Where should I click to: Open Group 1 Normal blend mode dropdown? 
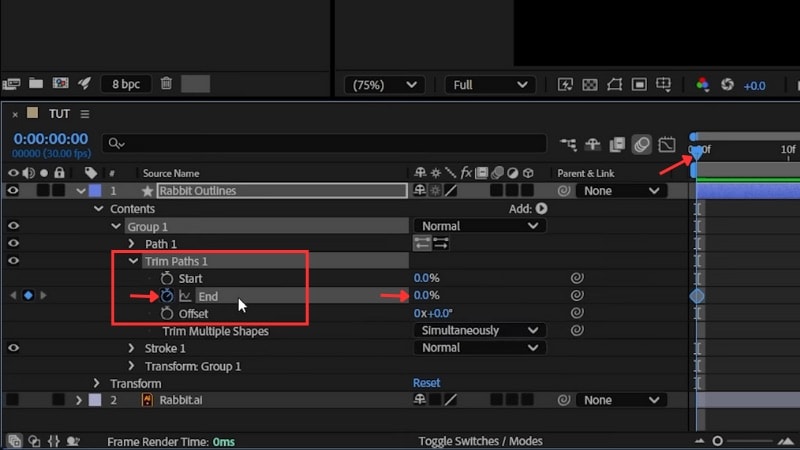point(480,226)
